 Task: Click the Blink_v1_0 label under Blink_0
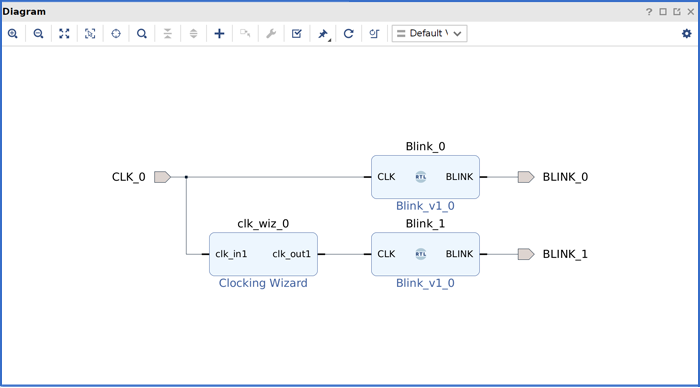425,206
